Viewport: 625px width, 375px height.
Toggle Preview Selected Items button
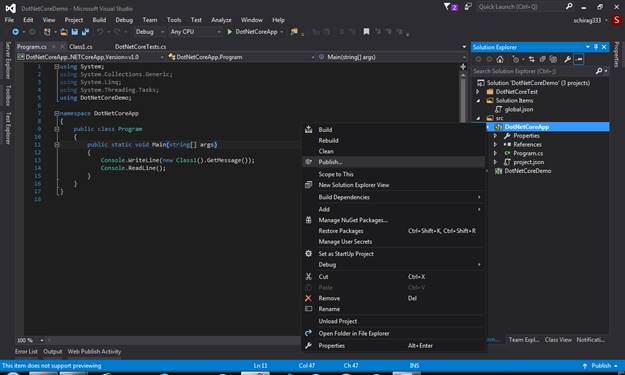coord(579,59)
